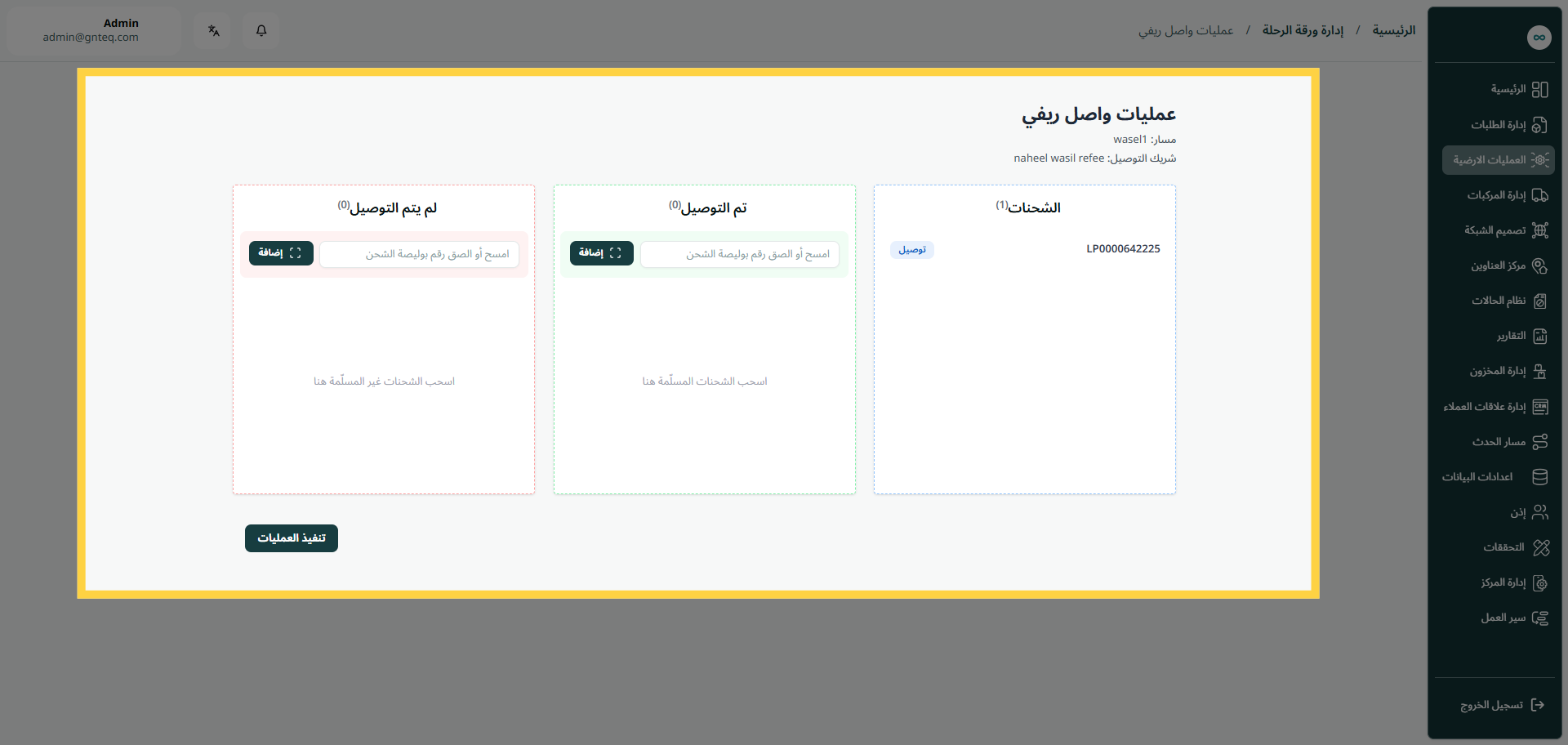This screenshot has width=1568, height=745.
Task: Select shipment LP0000642225
Action: (x=1123, y=249)
